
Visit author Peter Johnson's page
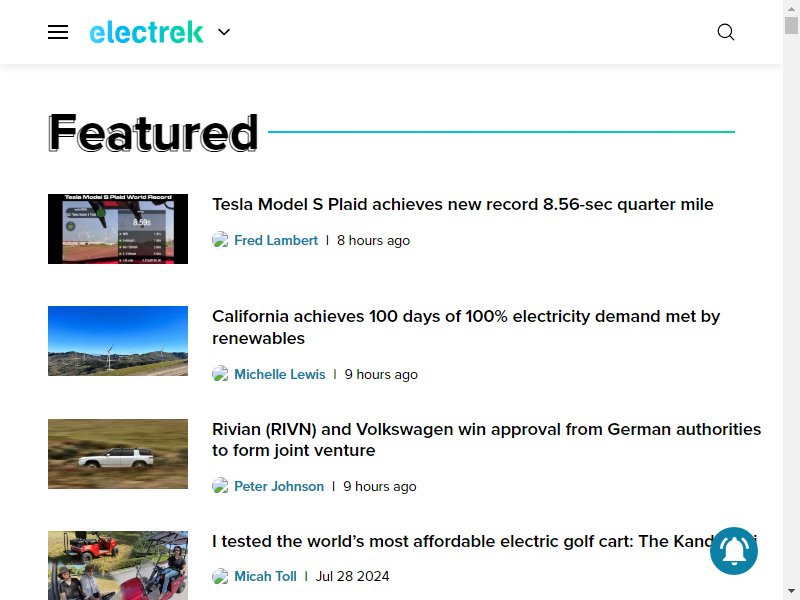tap(279, 486)
